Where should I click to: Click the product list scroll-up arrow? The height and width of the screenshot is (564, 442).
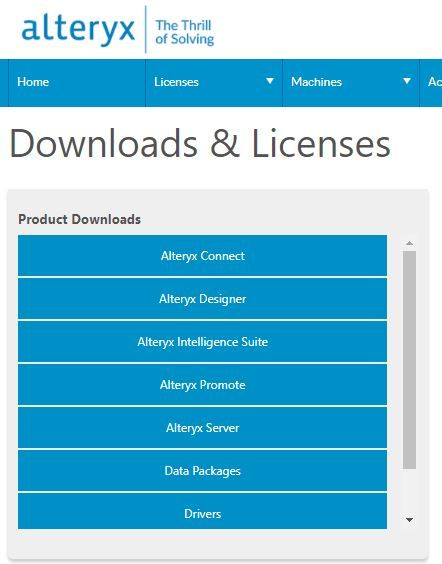click(409, 244)
